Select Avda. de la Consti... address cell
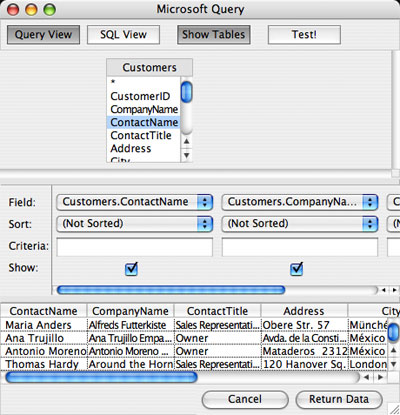400x415 pixels. [x=304, y=338]
